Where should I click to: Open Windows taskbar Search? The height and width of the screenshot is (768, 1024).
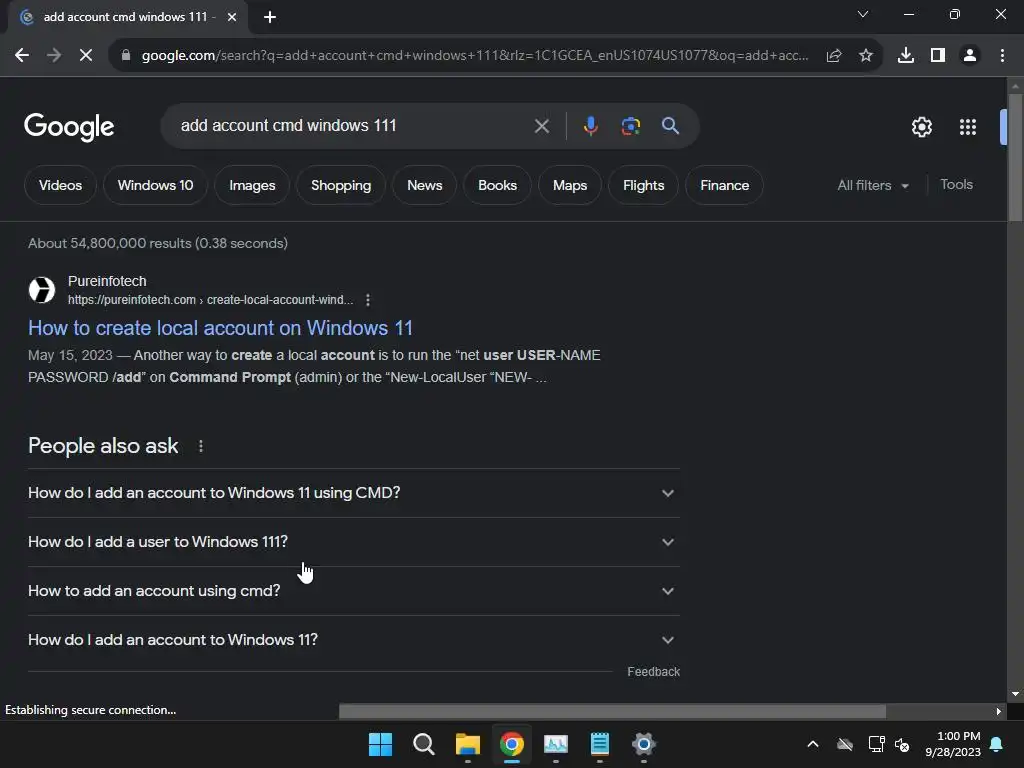(x=424, y=744)
